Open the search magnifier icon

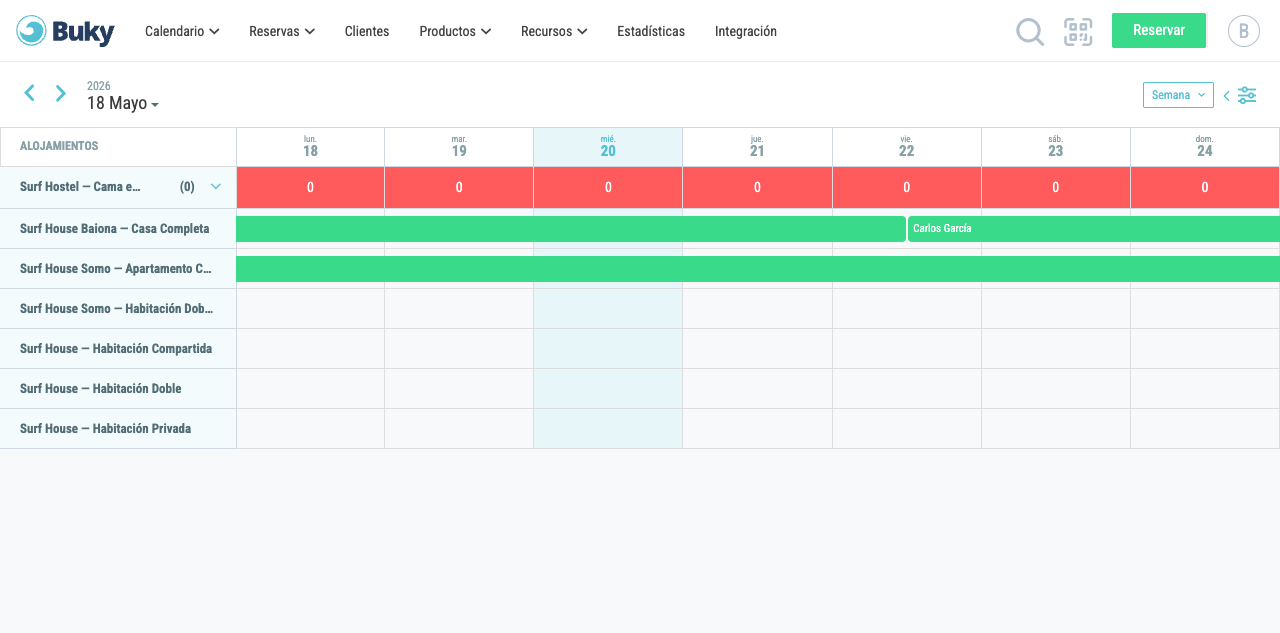click(1030, 32)
